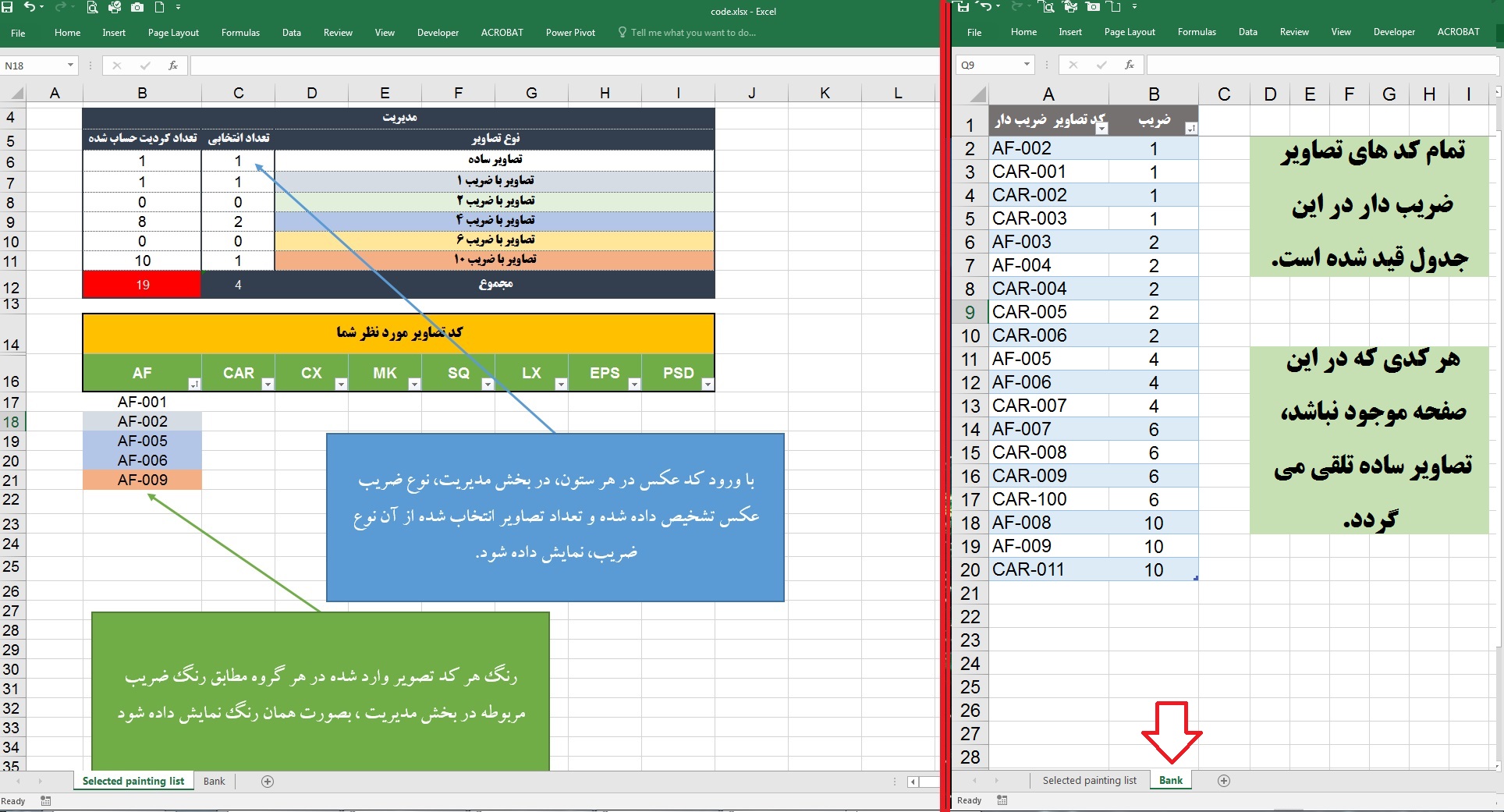The width and height of the screenshot is (1504, 812).
Task: Open the SQ column filter dropdown
Action: click(488, 384)
